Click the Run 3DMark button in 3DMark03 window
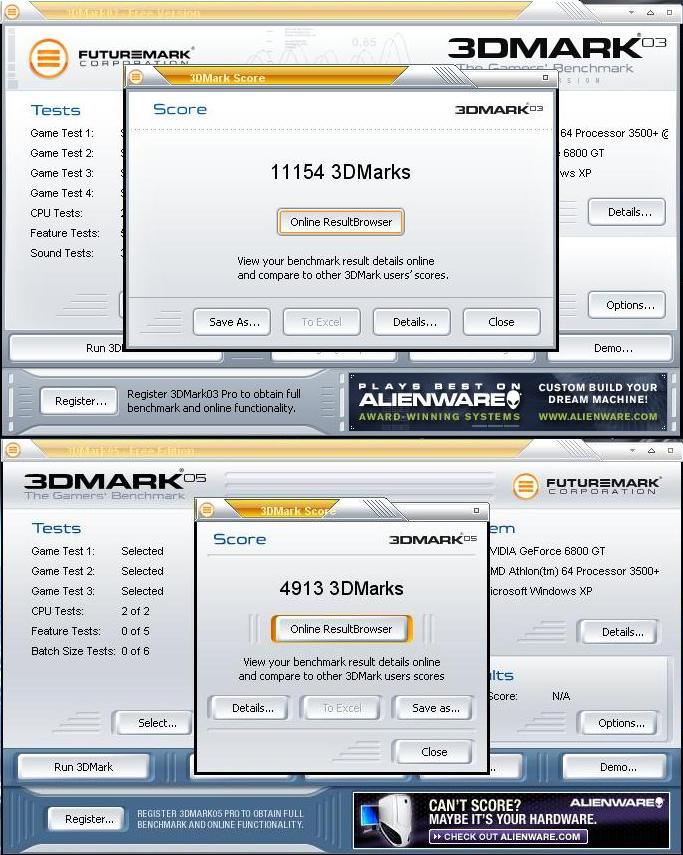 coord(68,348)
